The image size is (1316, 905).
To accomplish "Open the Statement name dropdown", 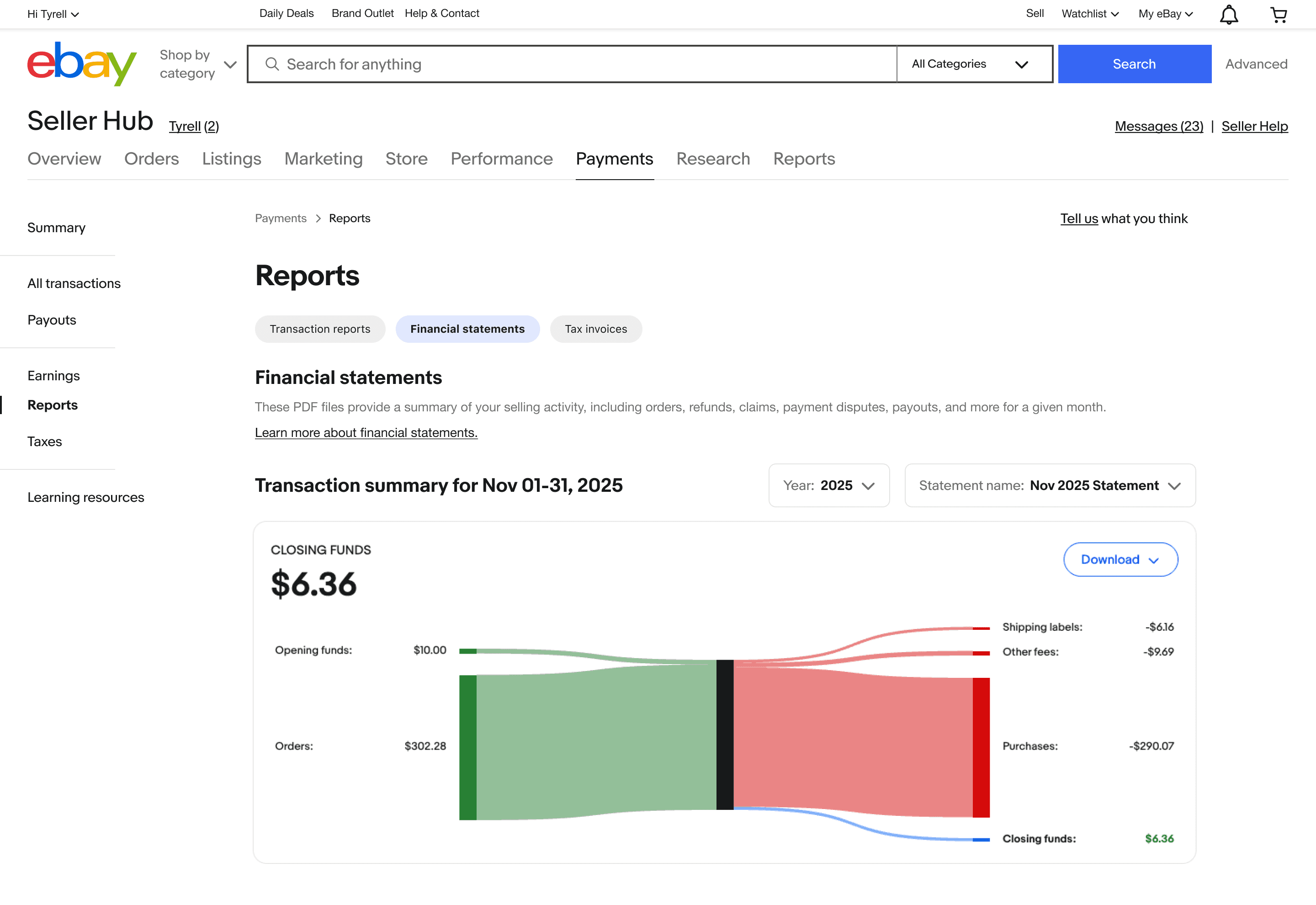I will tap(1050, 485).
